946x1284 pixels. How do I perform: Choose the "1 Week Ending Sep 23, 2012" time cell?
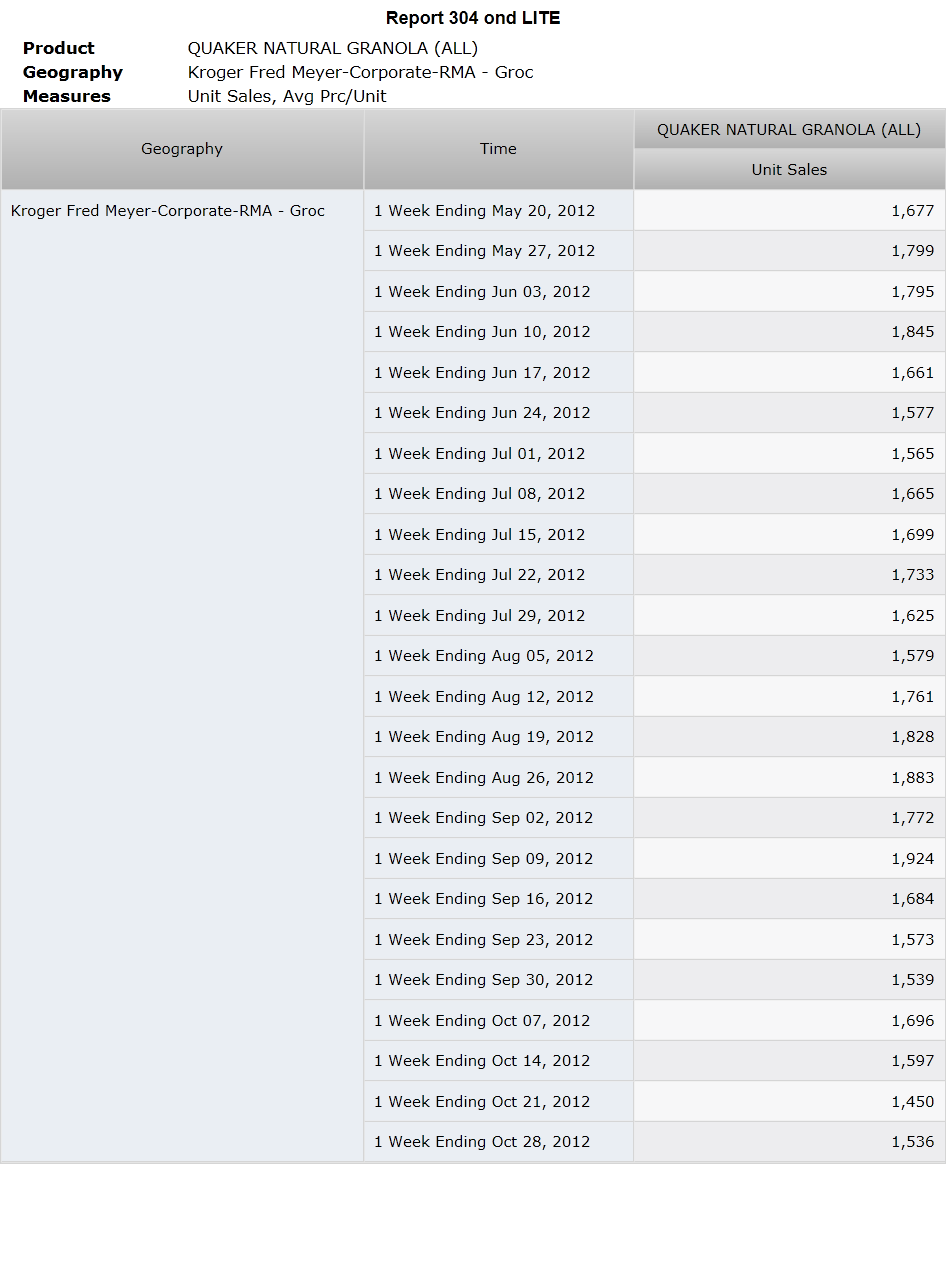click(x=498, y=939)
